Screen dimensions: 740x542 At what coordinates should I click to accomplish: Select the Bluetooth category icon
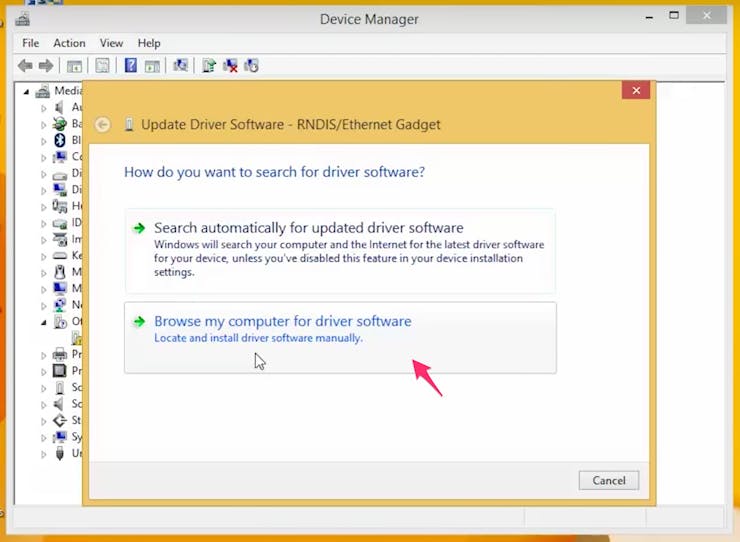click(59, 140)
